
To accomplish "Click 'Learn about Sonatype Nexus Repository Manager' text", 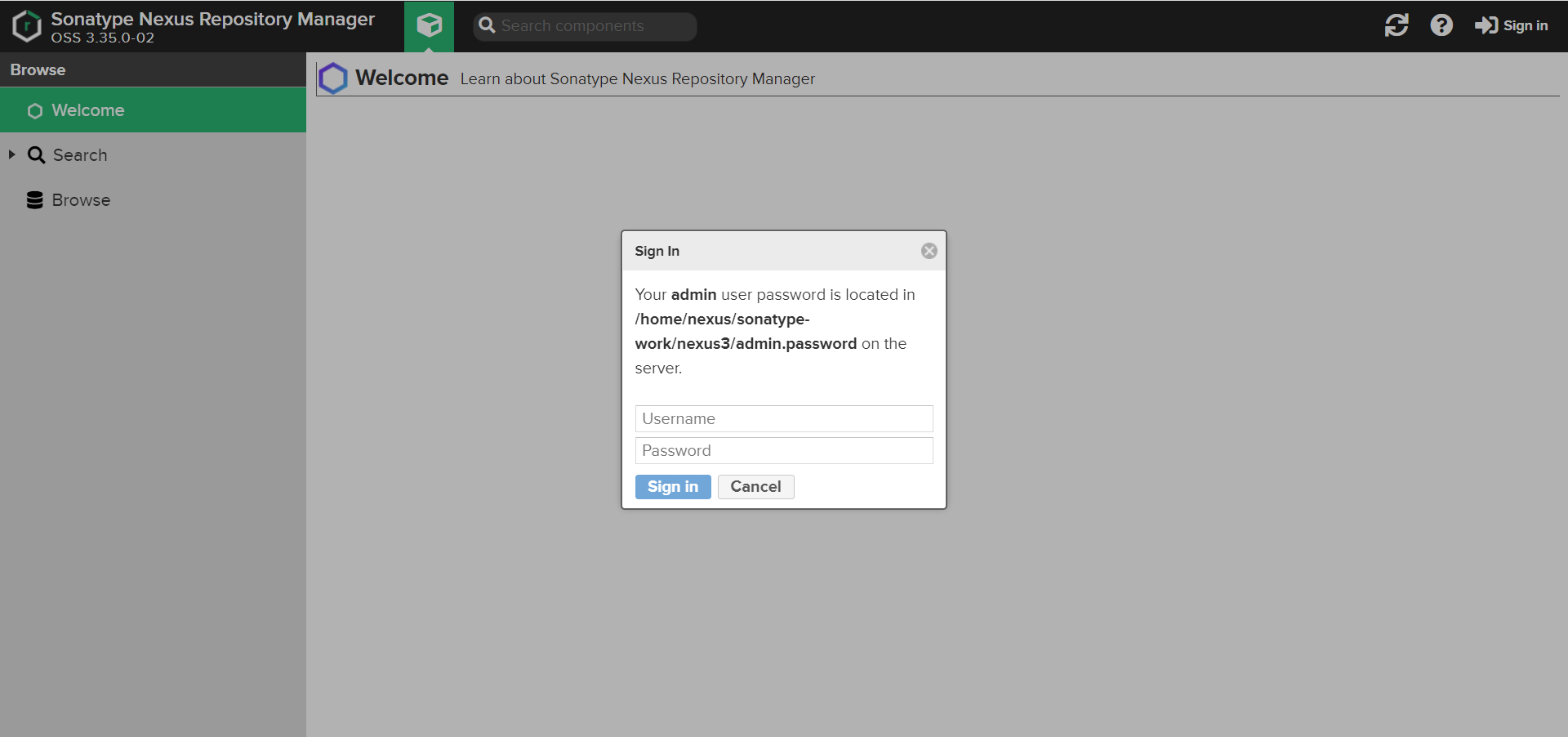I will pos(638,79).
